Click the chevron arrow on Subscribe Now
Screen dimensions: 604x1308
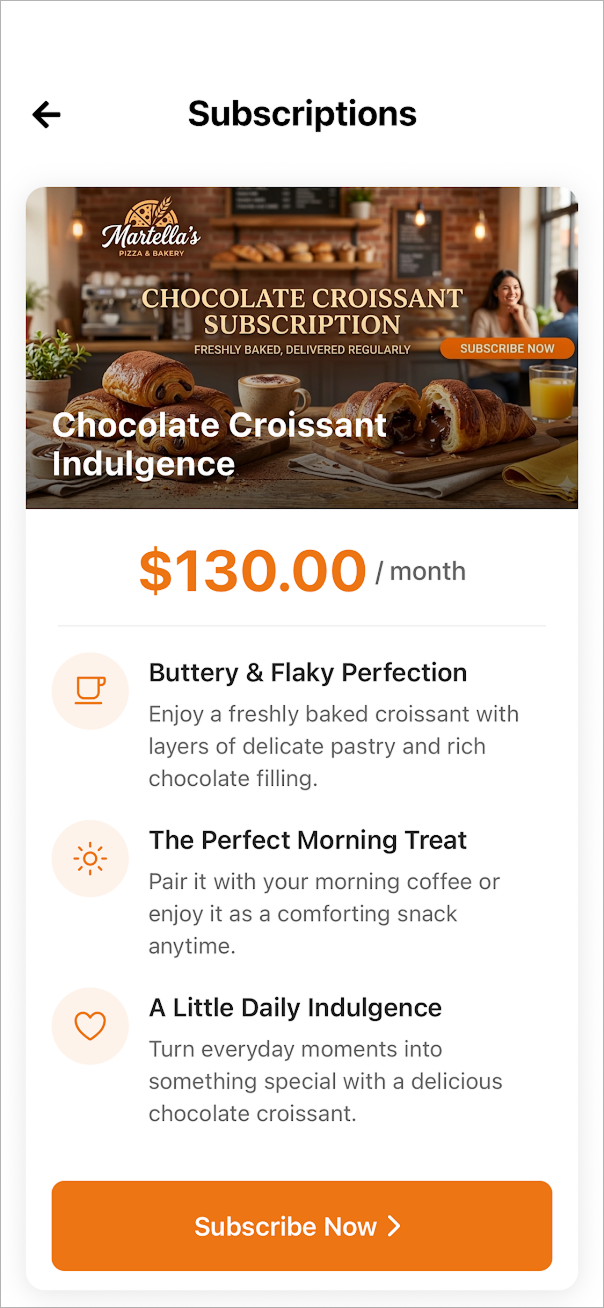pos(394,1226)
